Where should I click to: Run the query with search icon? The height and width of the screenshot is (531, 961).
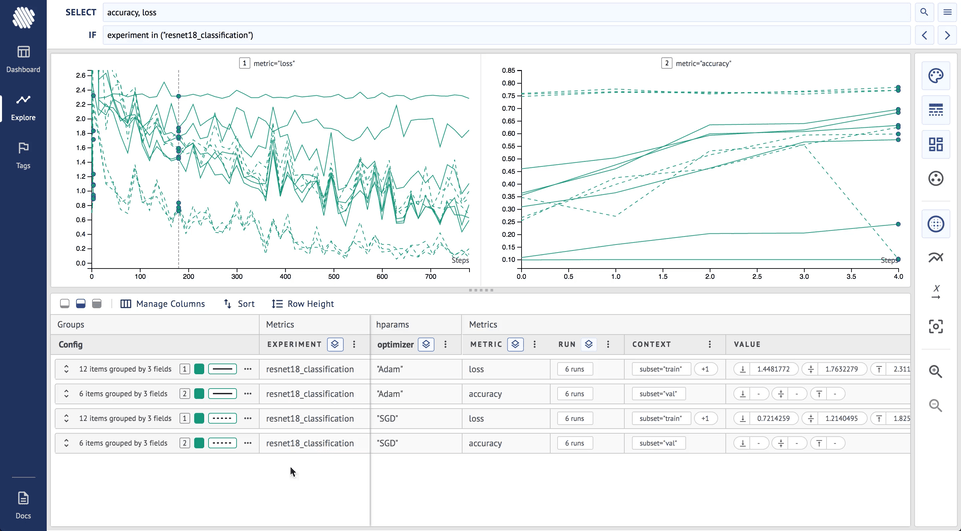924,12
